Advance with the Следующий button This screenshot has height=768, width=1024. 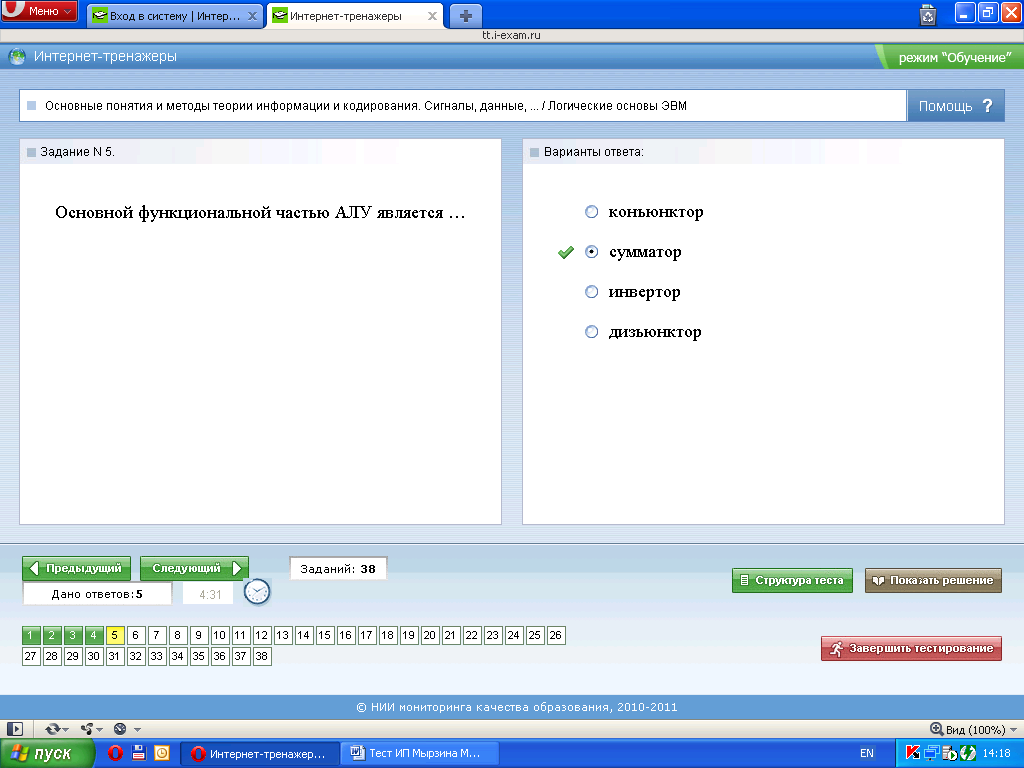click(x=195, y=568)
